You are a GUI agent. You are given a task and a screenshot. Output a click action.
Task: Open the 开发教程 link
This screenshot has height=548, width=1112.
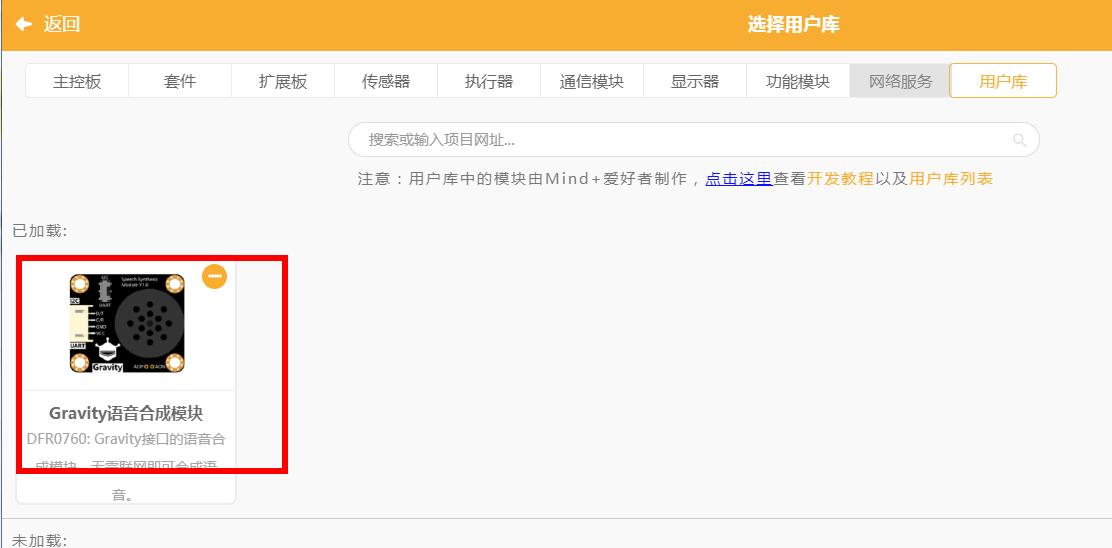[840, 179]
